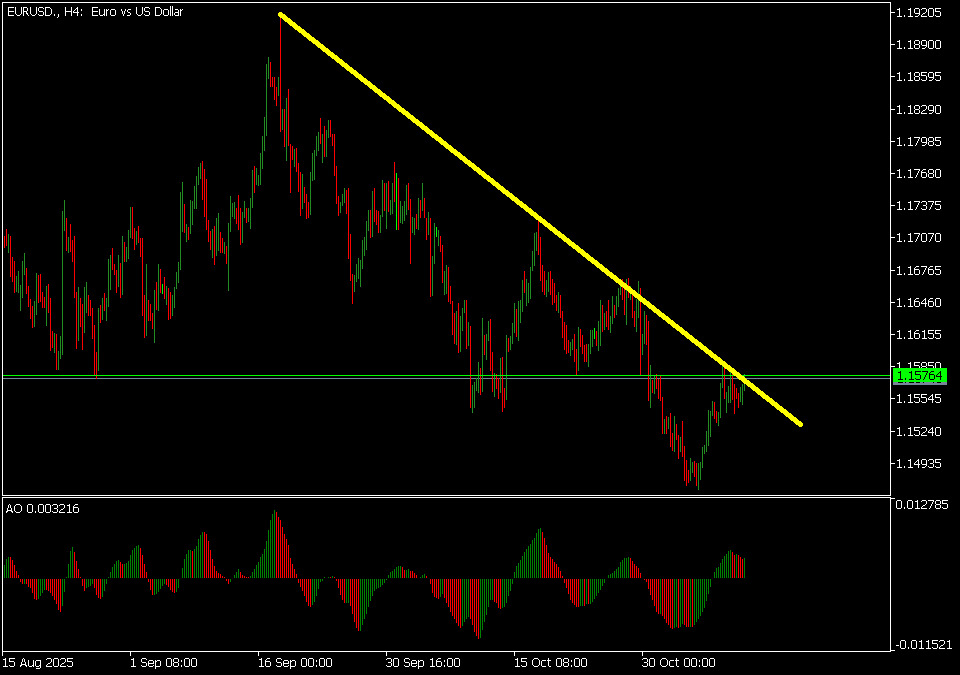Click the AO scale value -0.011521
The height and width of the screenshot is (675, 960).
920,644
